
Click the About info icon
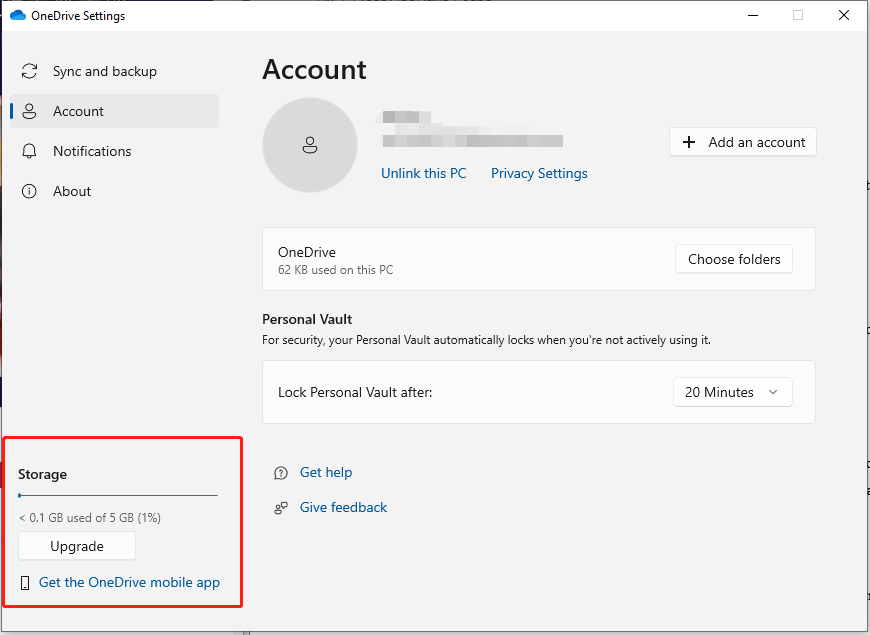coord(30,192)
